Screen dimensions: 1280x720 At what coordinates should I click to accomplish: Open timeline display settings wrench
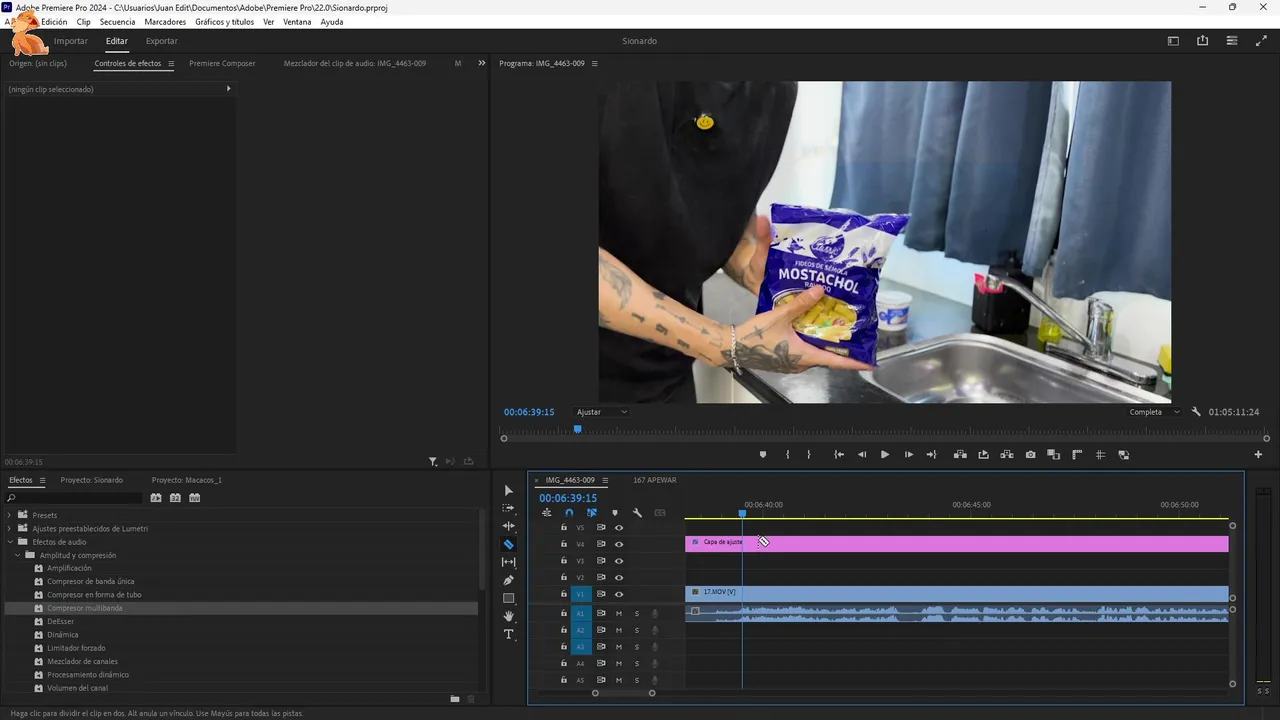tap(637, 513)
